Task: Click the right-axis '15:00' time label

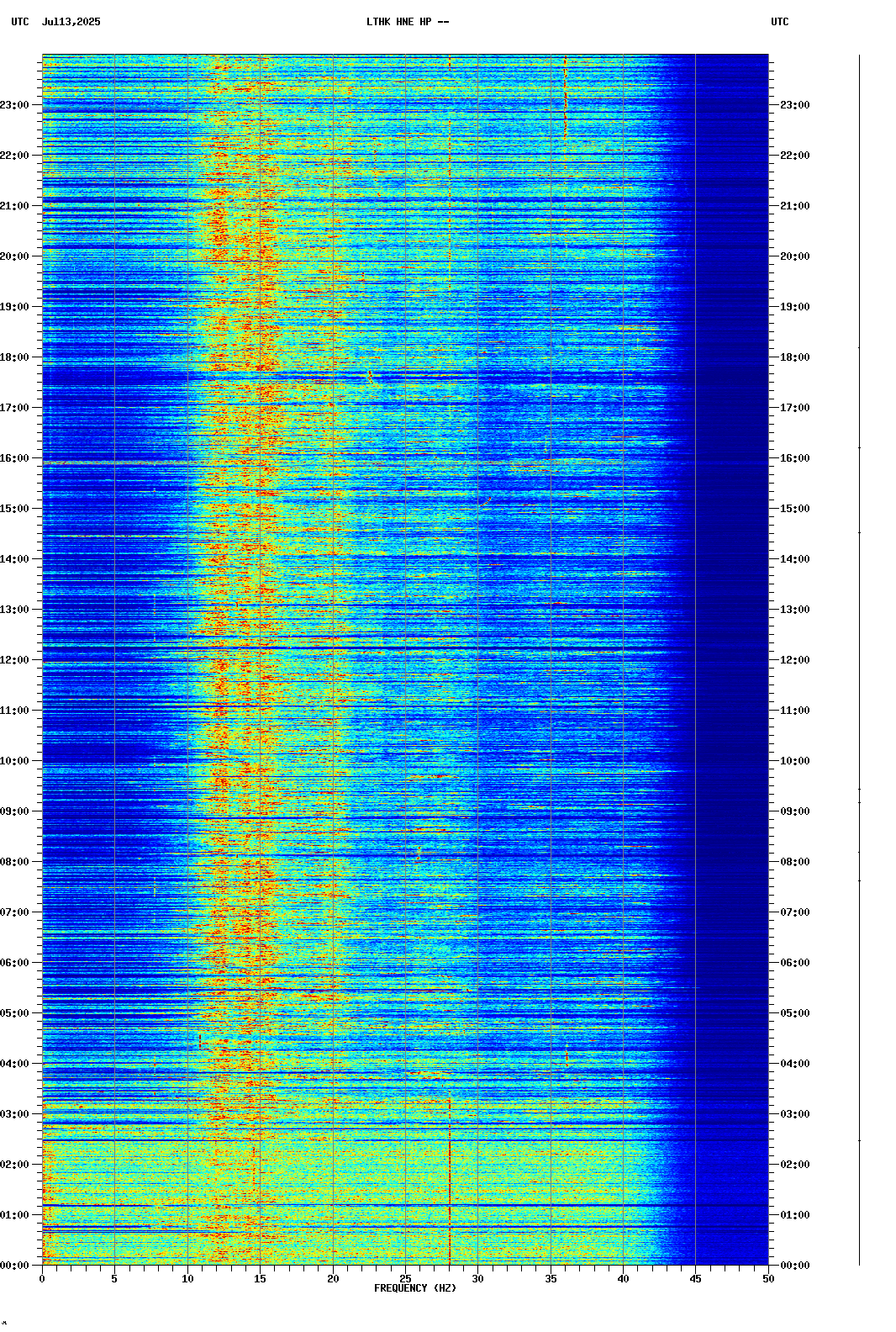Action: (795, 509)
